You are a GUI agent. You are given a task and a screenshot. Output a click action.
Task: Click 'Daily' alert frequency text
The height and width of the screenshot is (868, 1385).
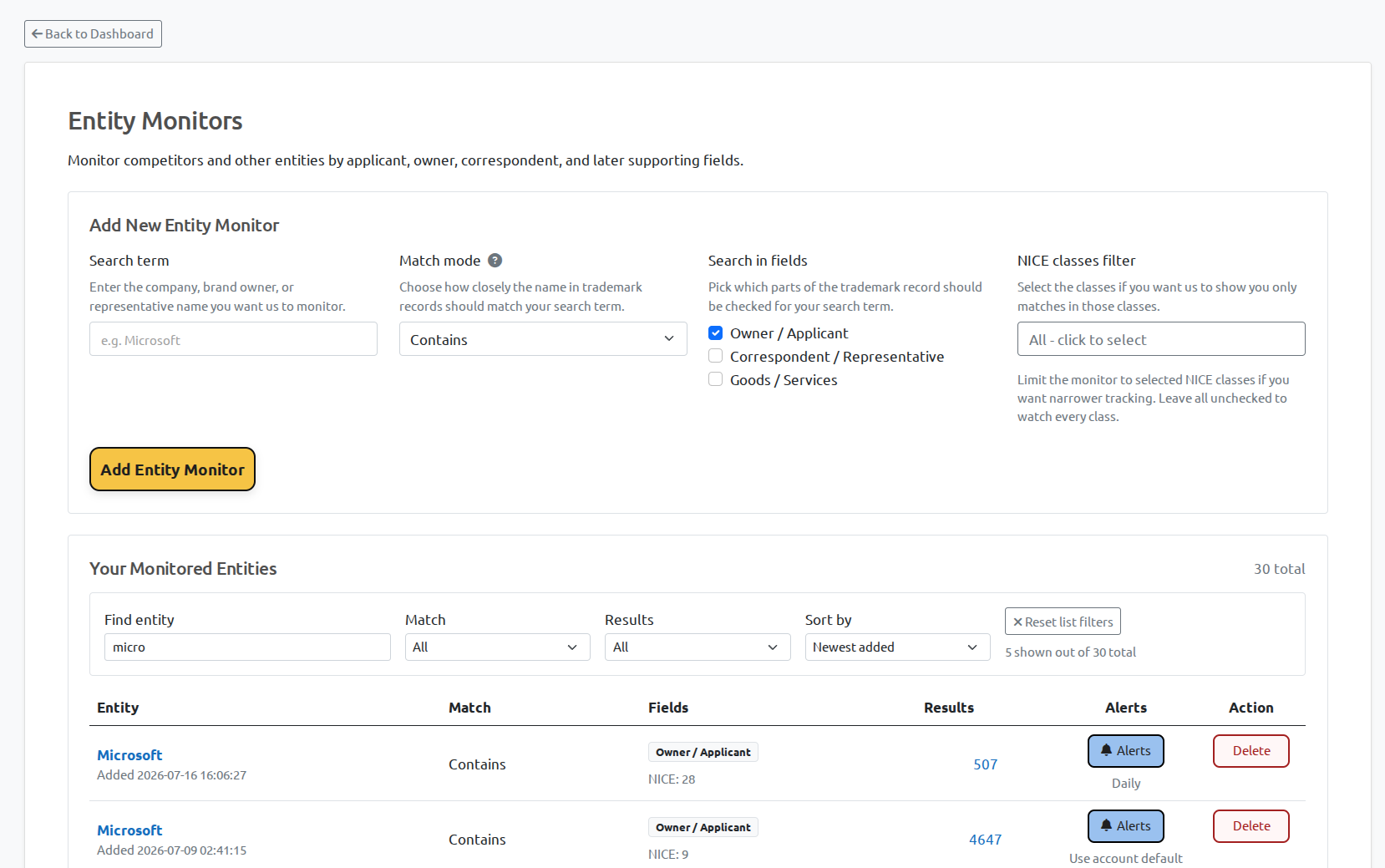pyautogui.click(x=1126, y=784)
